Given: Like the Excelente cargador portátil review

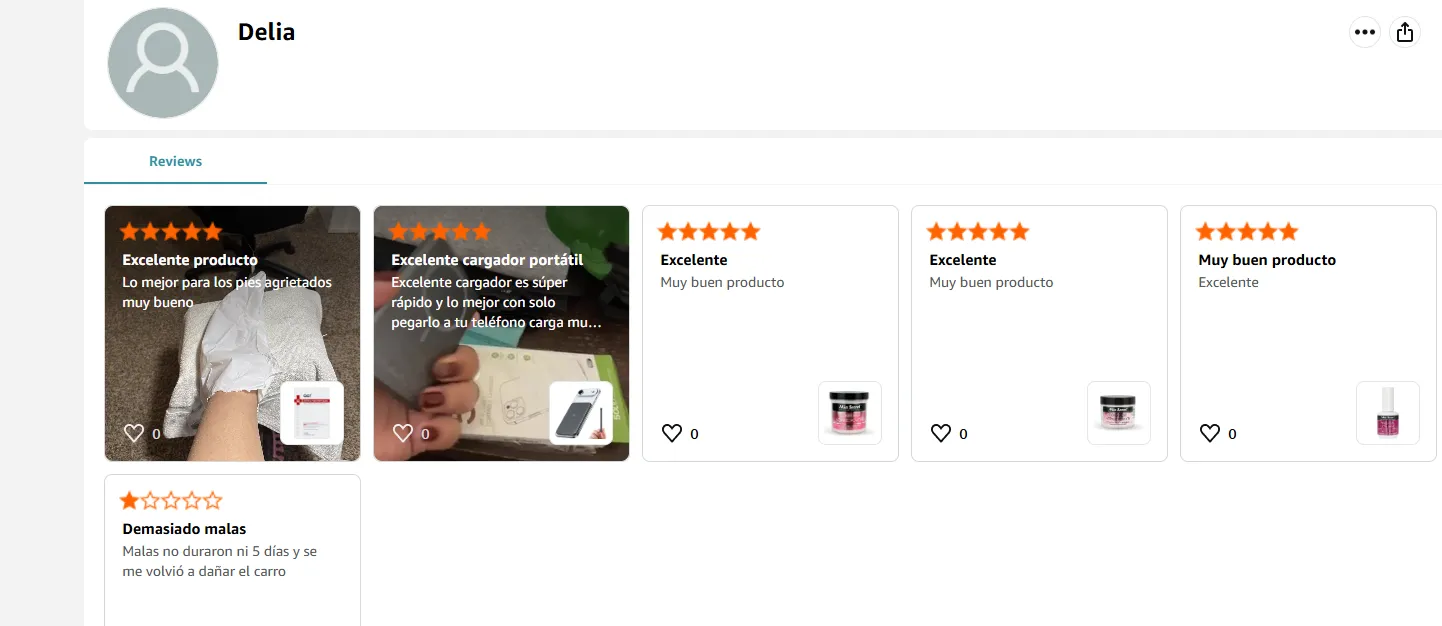Looking at the screenshot, I should (x=403, y=433).
